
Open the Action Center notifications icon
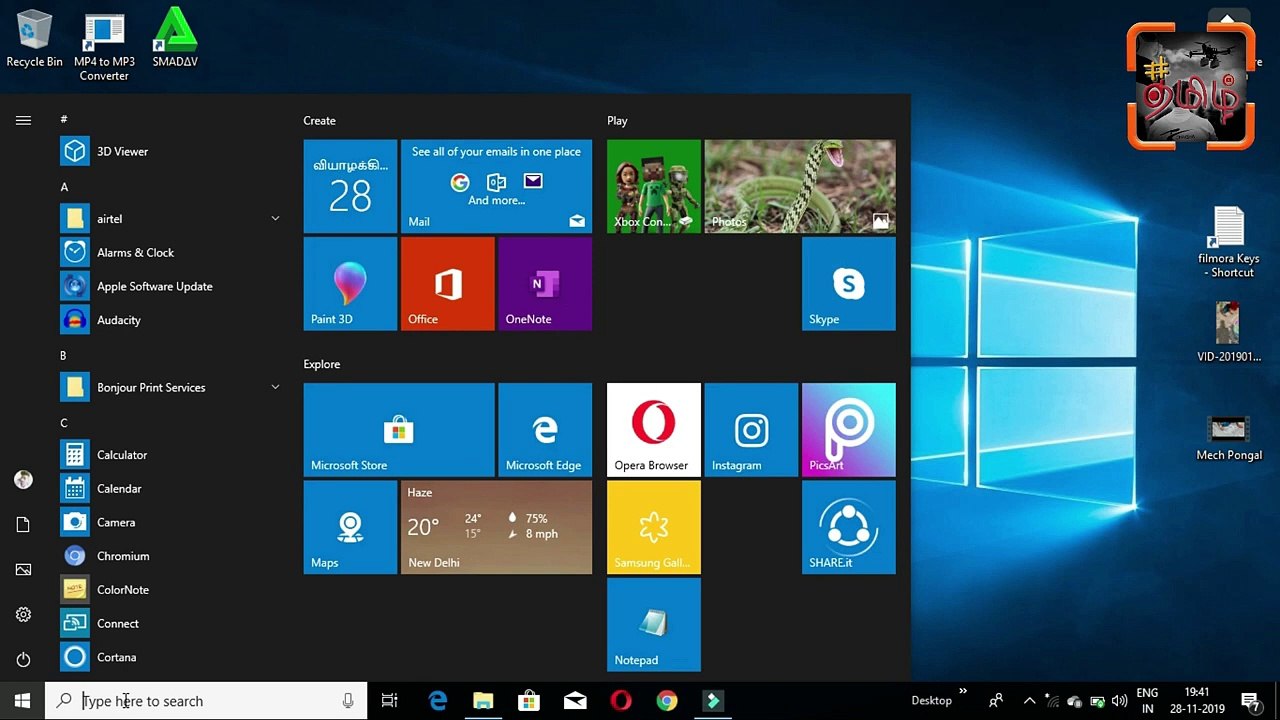pyautogui.click(x=1250, y=701)
